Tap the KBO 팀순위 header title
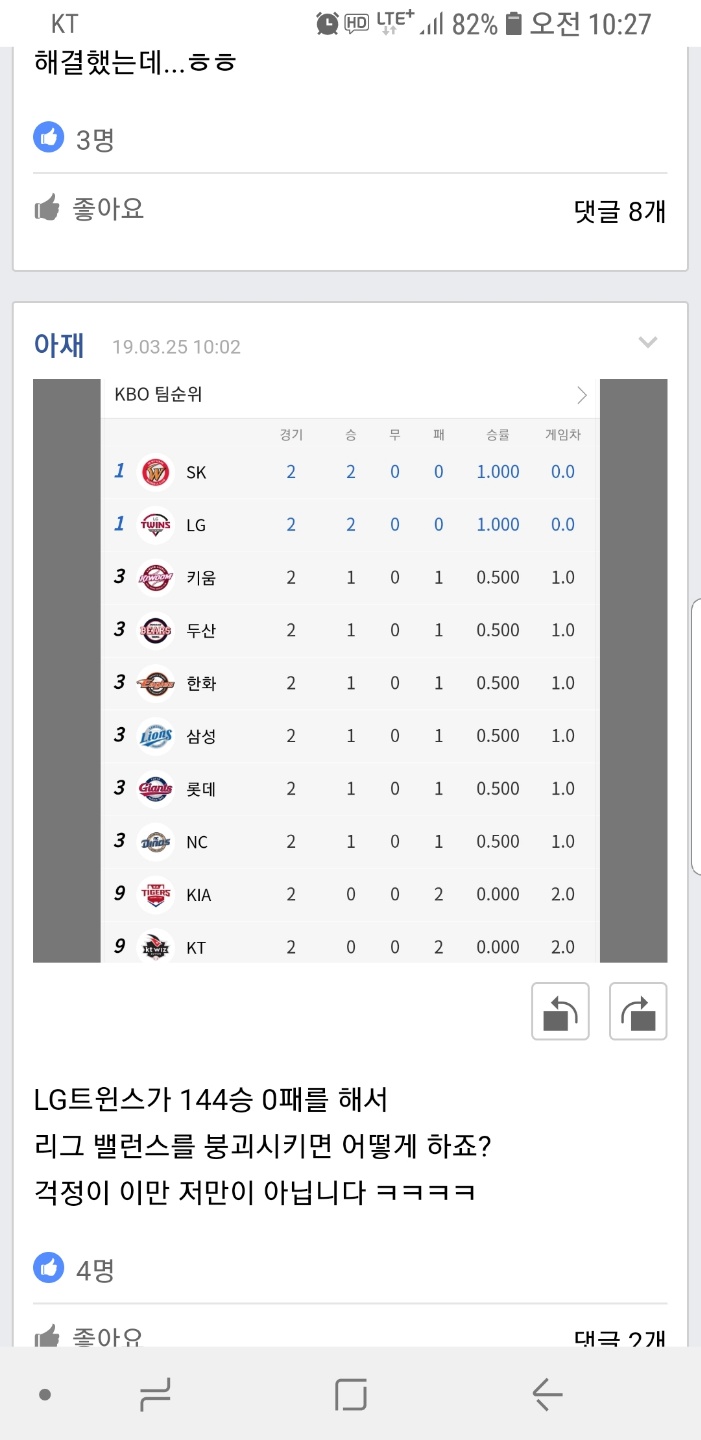 (158, 395)
